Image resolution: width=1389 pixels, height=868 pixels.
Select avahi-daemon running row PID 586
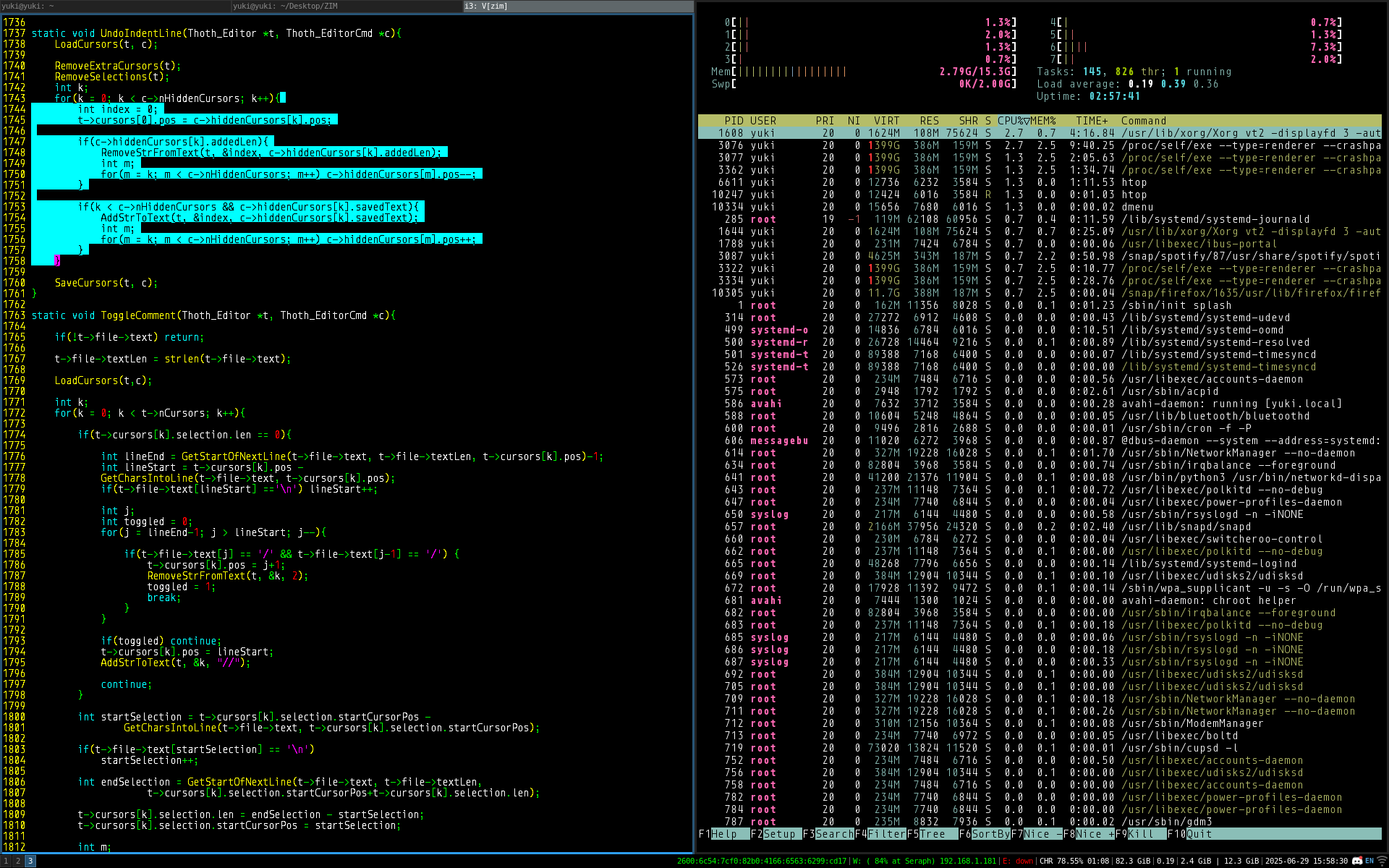click(x=1040, y=404)
